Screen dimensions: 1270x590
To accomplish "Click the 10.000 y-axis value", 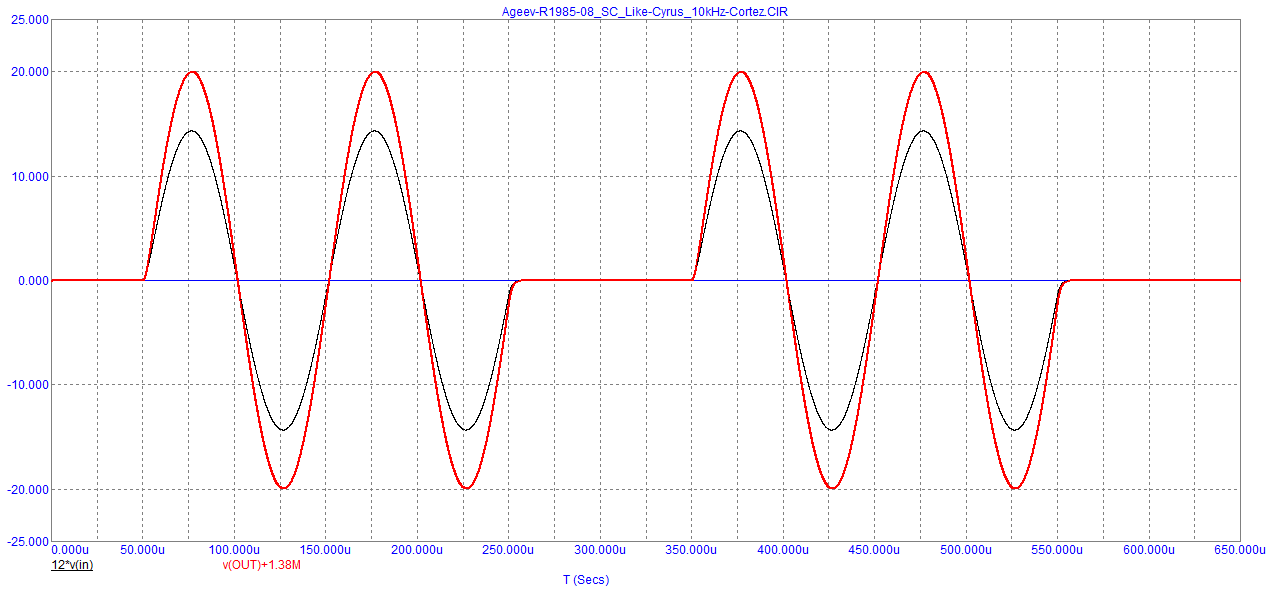I will coord(30,177).
